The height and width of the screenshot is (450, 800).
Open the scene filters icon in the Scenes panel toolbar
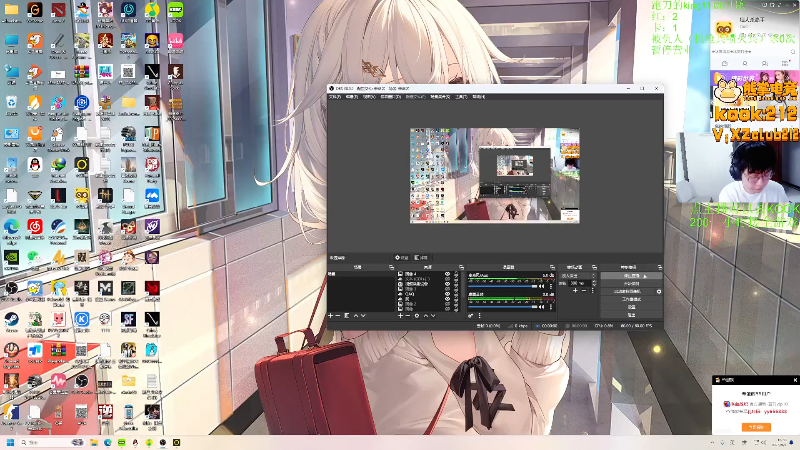346,316
